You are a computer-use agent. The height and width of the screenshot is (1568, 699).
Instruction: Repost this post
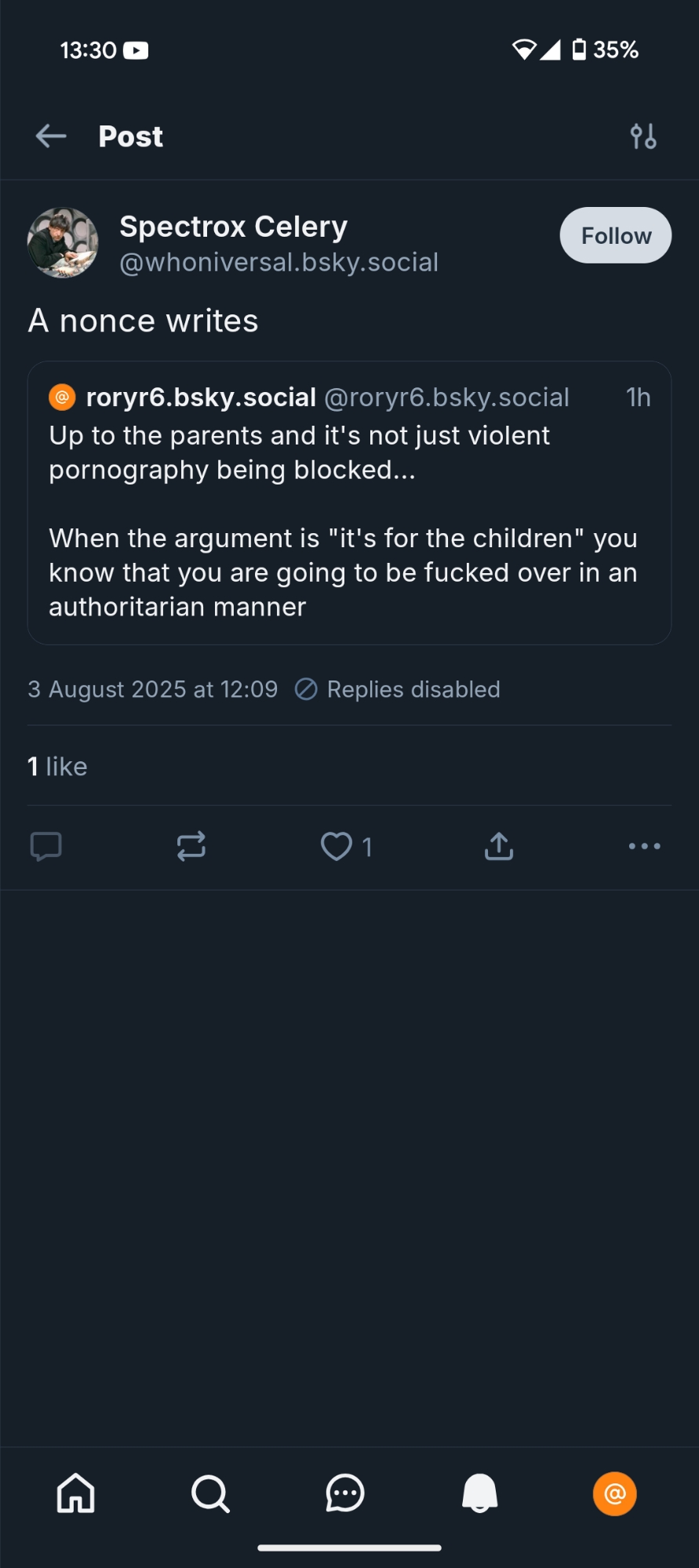pyautogui.click(x=191, y=847)
